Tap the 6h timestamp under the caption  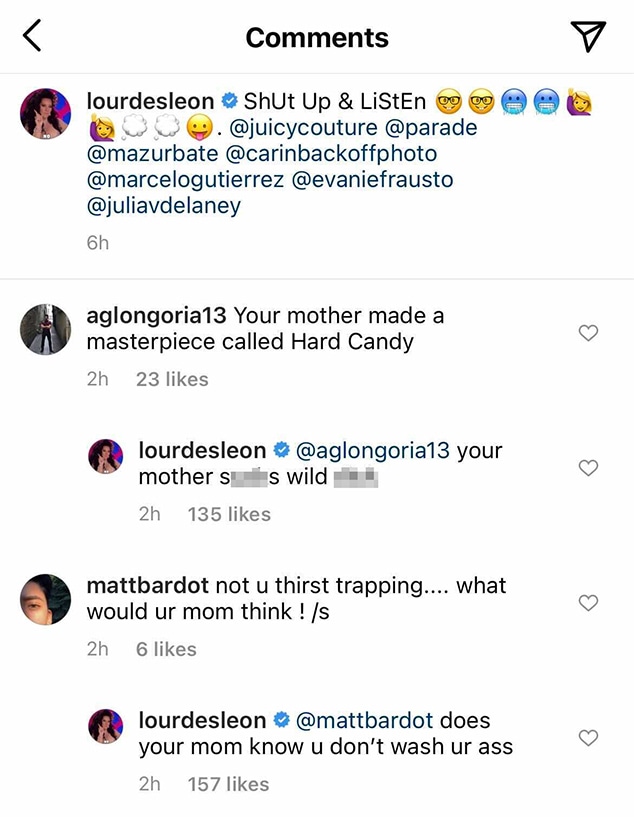click(97, 241)
